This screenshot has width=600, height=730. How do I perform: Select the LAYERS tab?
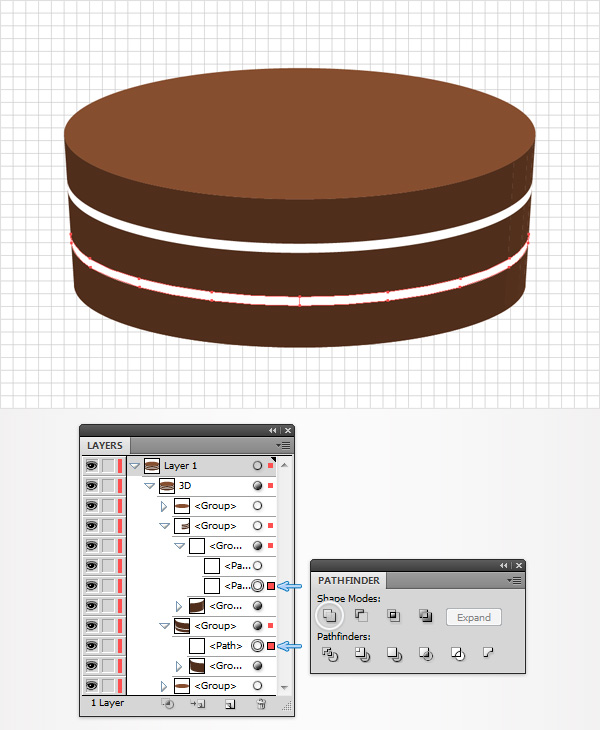(x=105, y=446)
